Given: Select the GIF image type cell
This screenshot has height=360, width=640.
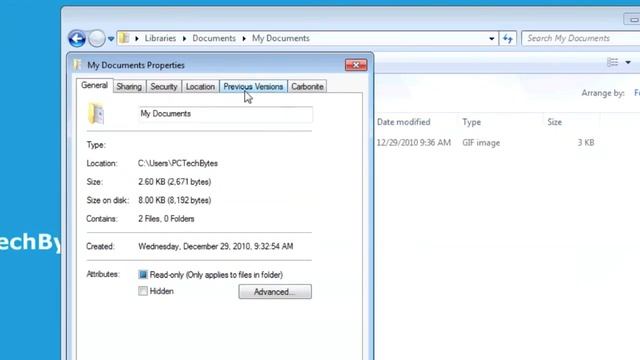Looking at the screenshot, I should (x=481, y=143).
